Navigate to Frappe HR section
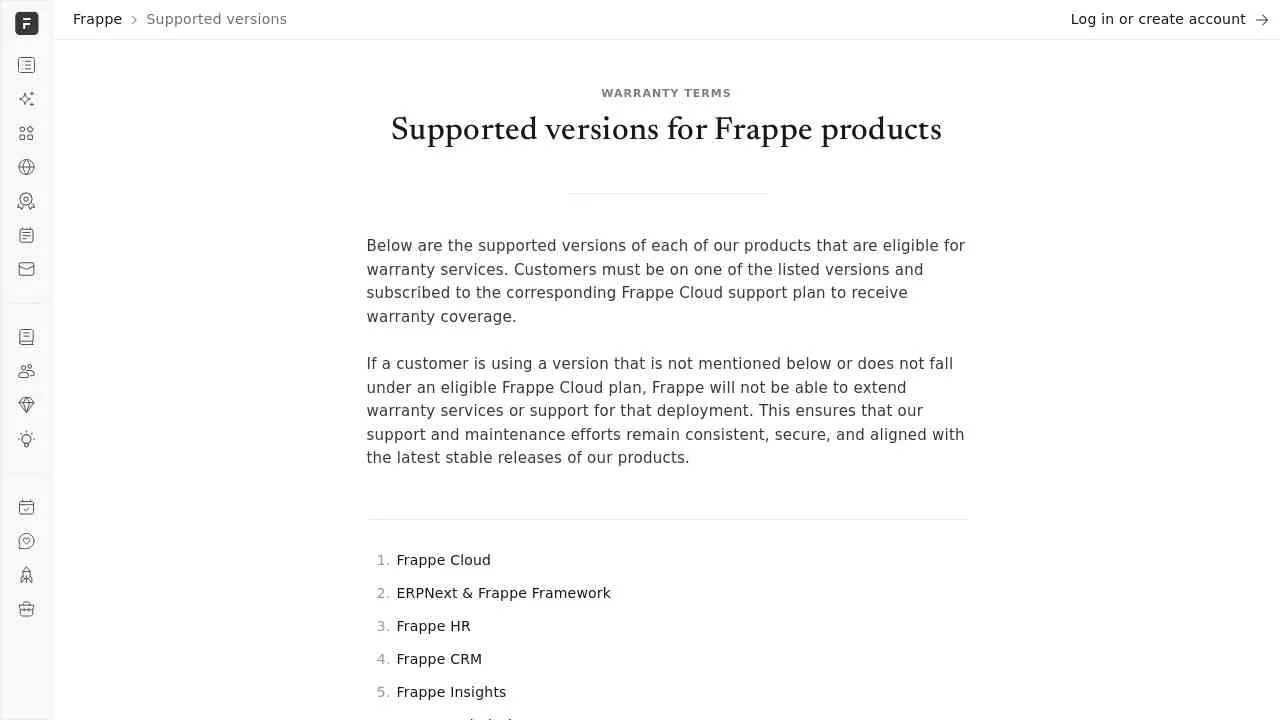The image size is (1280, 720). pos(433,626)
